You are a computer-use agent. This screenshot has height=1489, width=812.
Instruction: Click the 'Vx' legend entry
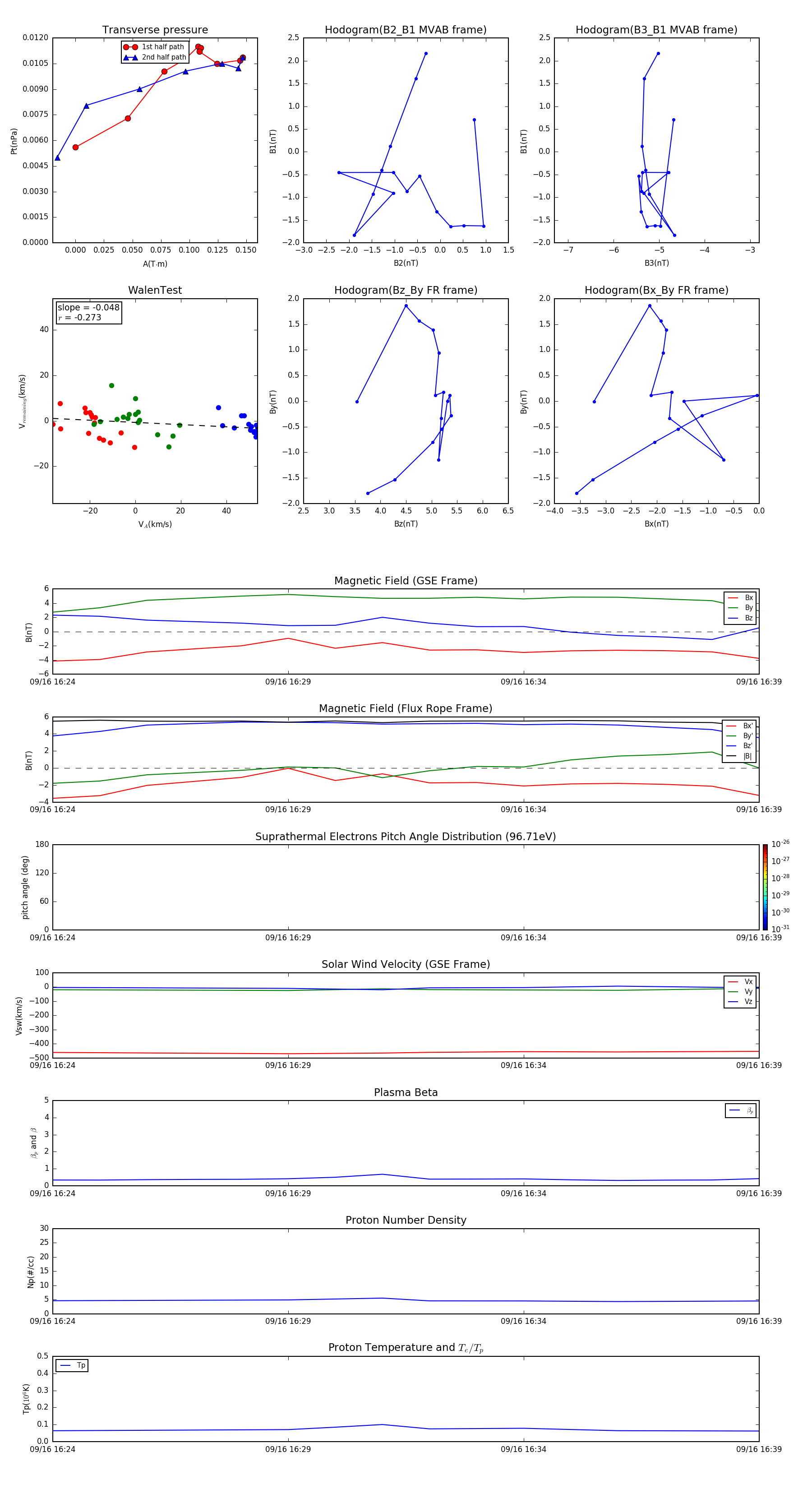(740, 982)
